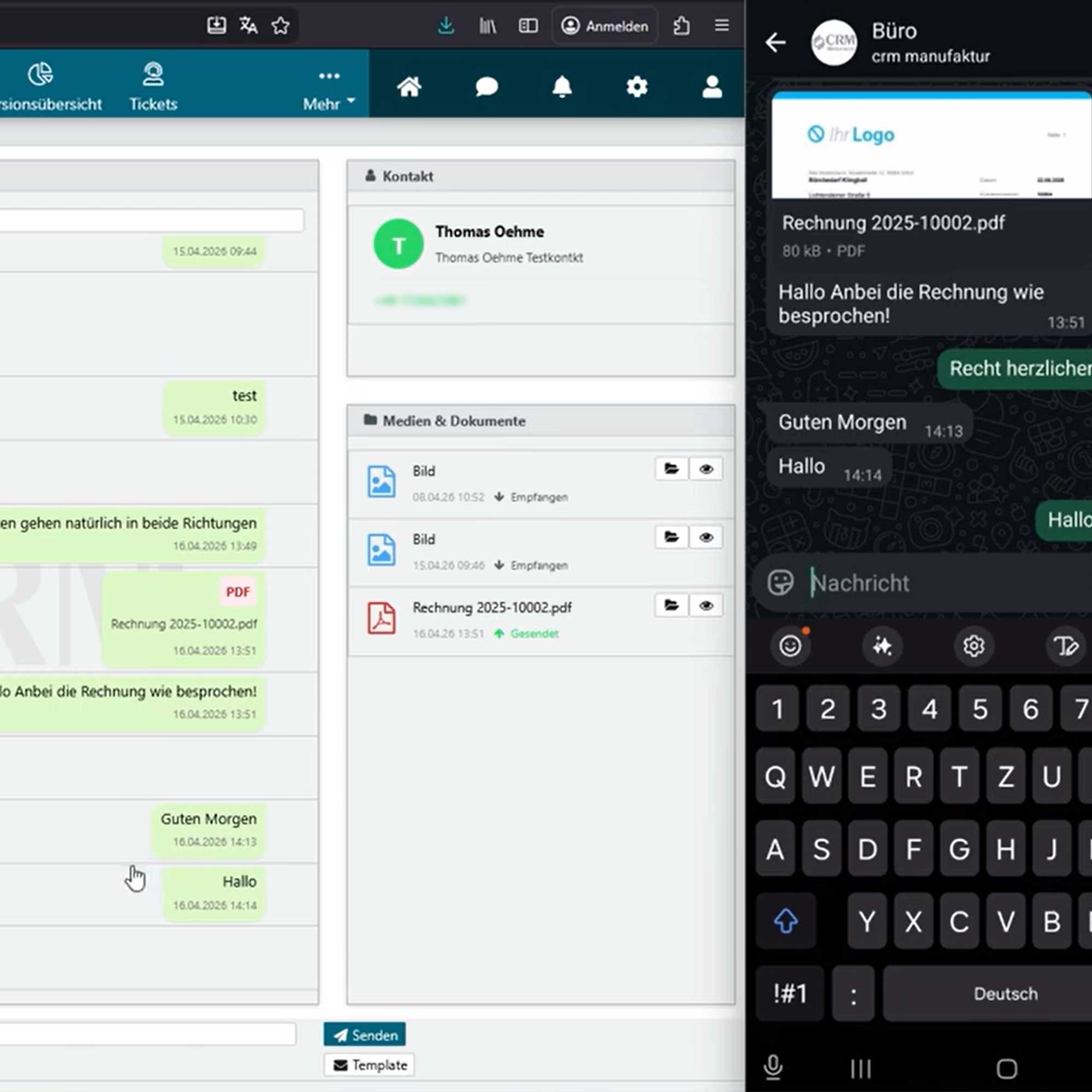Preview Rechnung 2025-10002.pdf using its eye icon
The width and height of the screenshot is (1092, 1092).
click(706, 606)
